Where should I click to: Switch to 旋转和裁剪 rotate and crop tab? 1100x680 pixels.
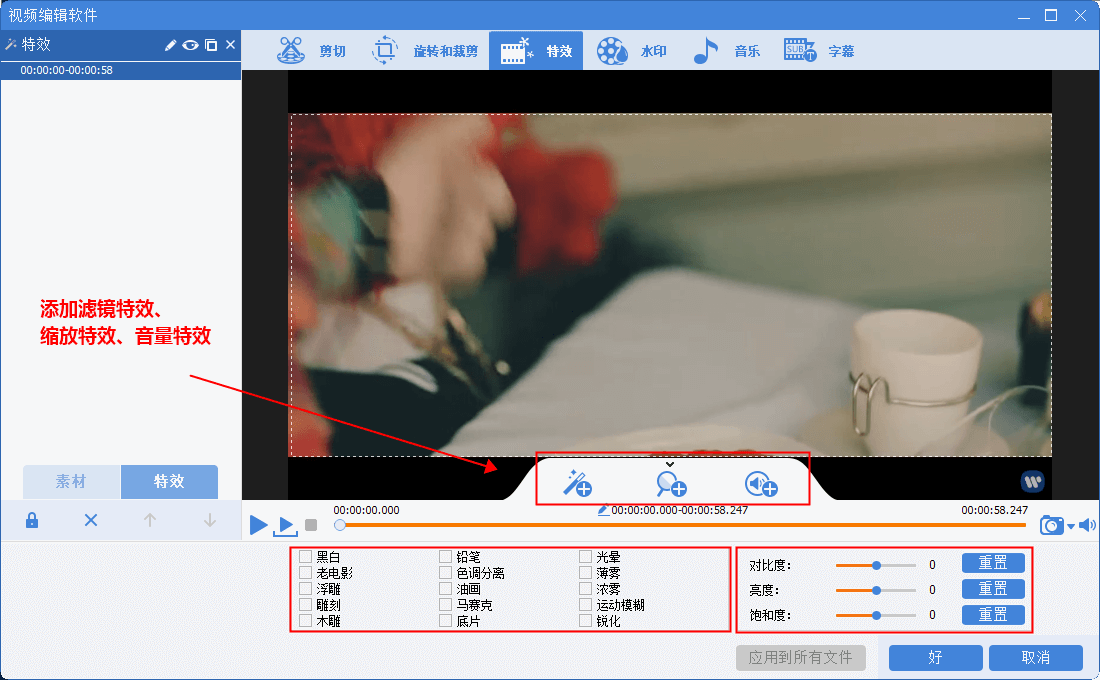tap(424, 51)
